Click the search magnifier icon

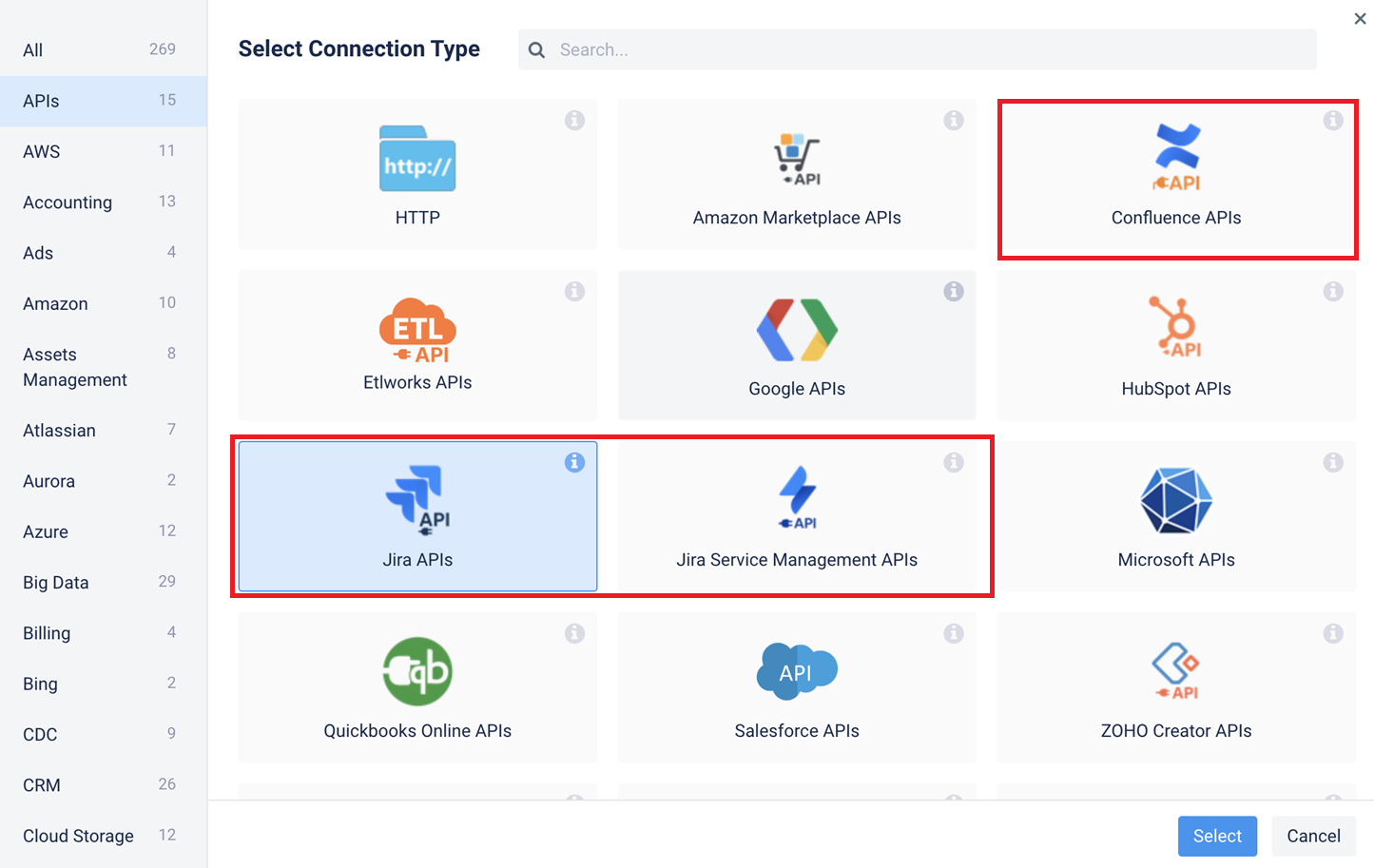[537, 49]
